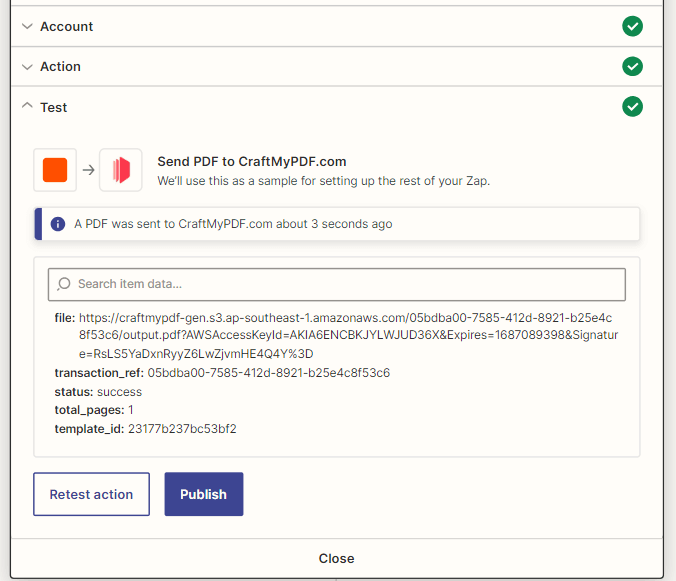Click the green checkmark beside Account
Viewport: 676px width, 581px height.
632,26
